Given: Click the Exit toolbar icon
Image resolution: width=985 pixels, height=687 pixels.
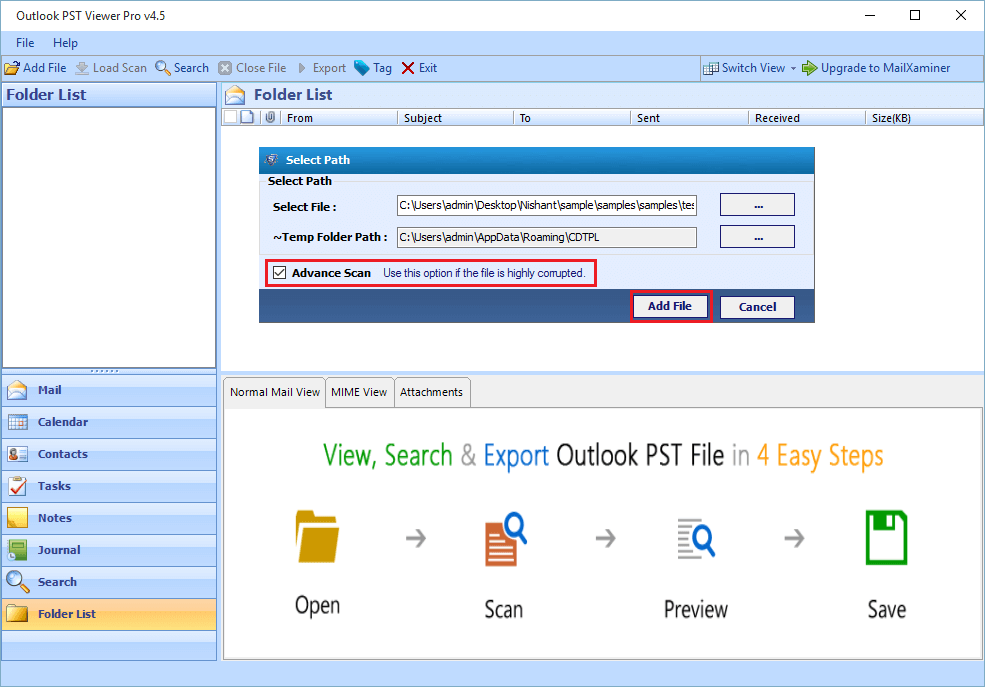Looking at the screenshot, I should click(408, 68).
